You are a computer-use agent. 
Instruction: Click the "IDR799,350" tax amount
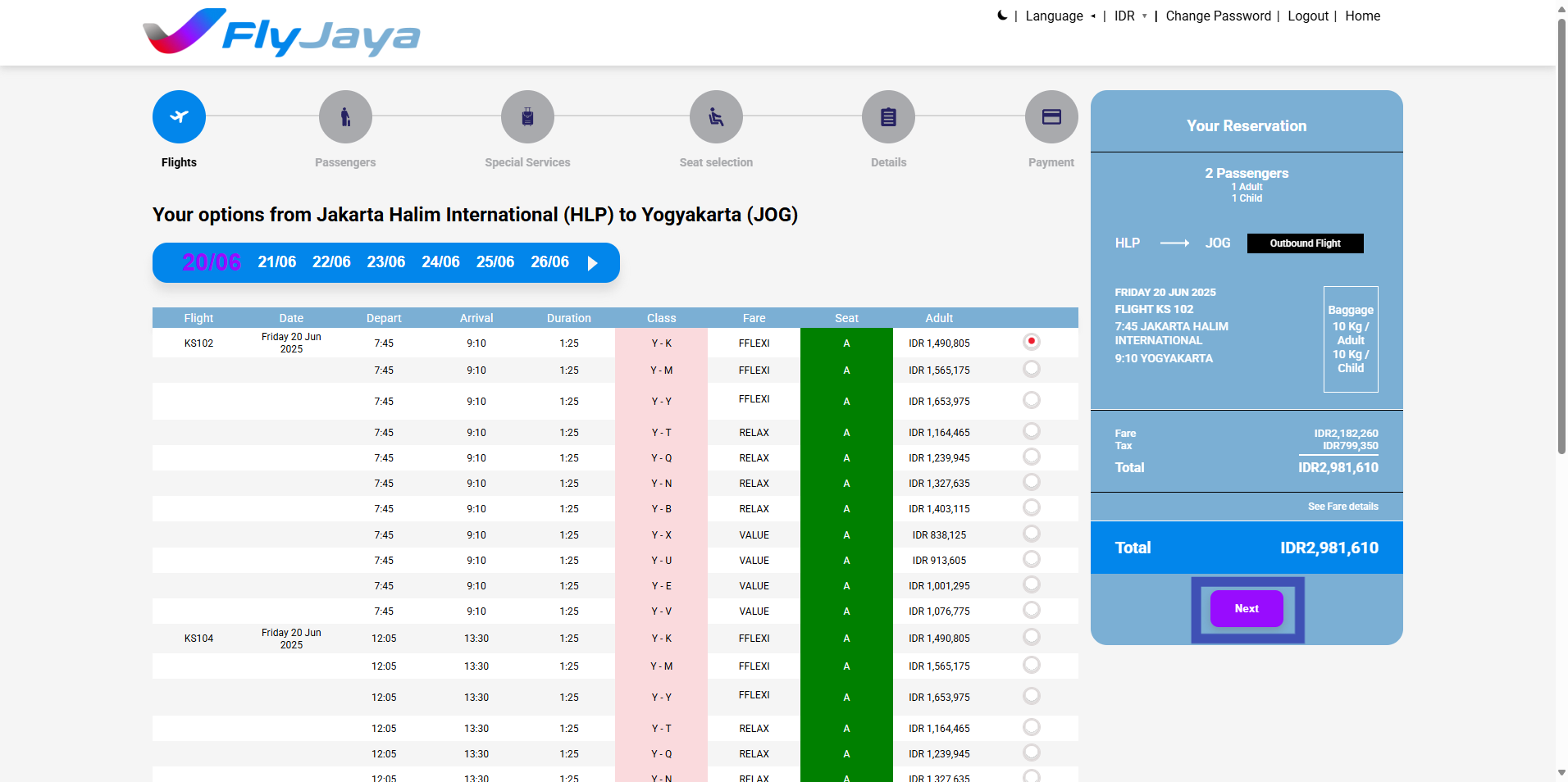1350,446
